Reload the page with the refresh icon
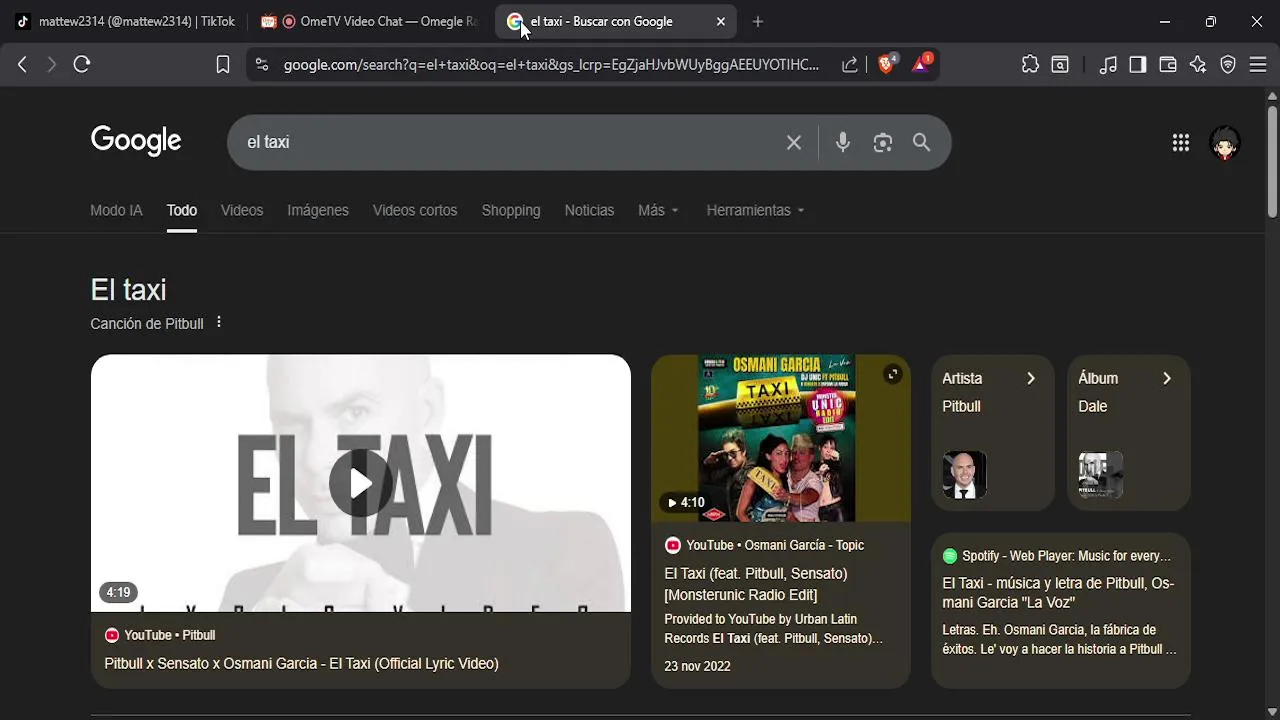 coord(82,64)
